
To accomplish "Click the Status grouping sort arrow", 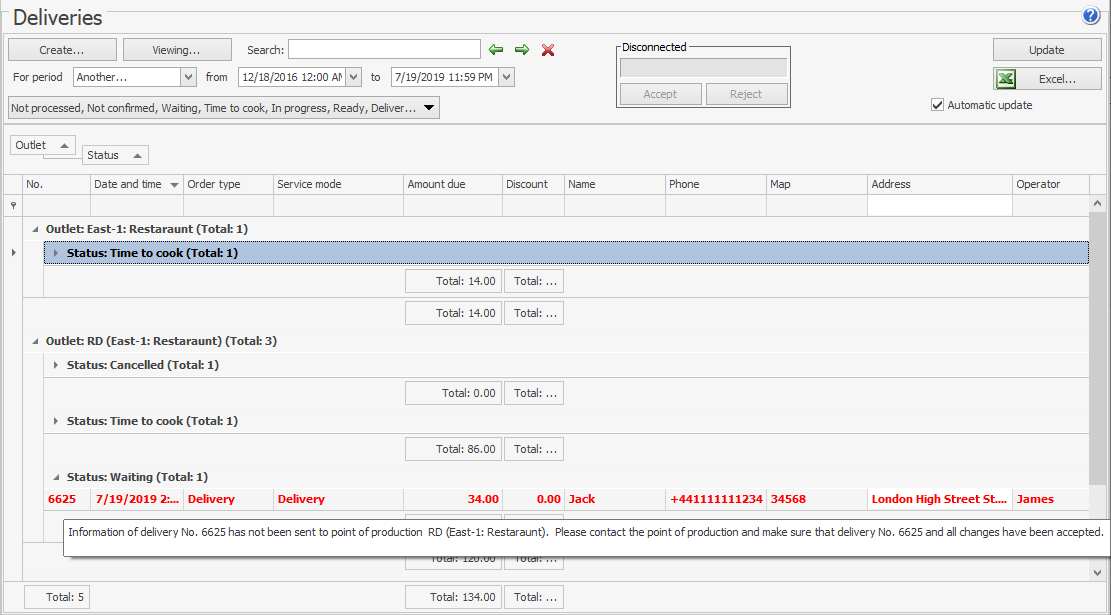I will click(x=137, y=156).
